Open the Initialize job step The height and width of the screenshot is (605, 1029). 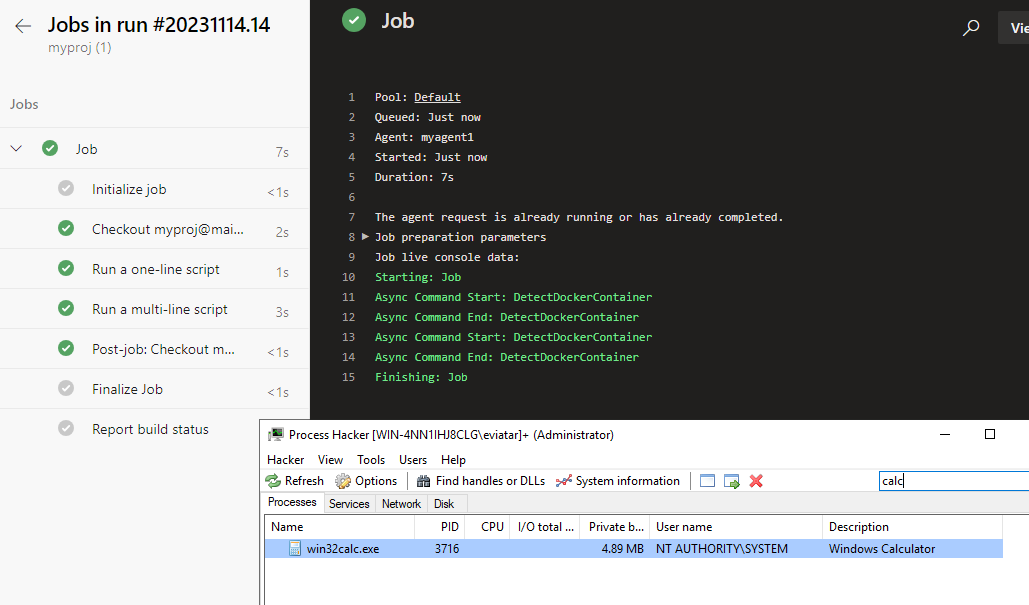click(155, 189)
